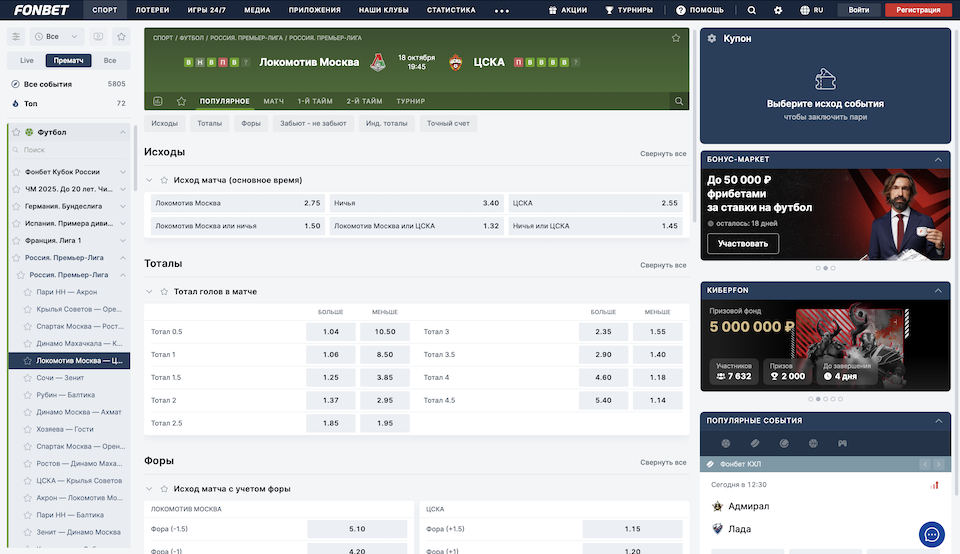The image size is (960, 554).
Task: Open the three-dots more menu in header
Action: pos(501,10)
